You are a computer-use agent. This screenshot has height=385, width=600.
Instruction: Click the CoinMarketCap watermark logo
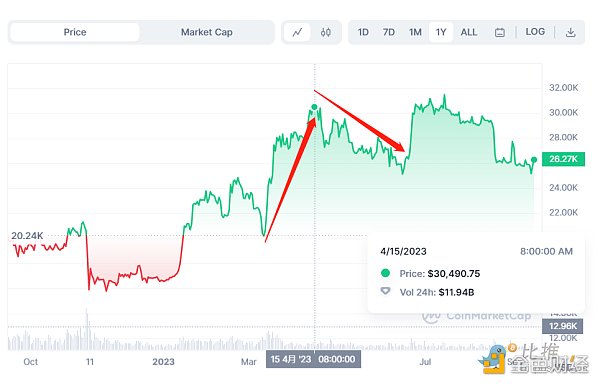[476, 316]
